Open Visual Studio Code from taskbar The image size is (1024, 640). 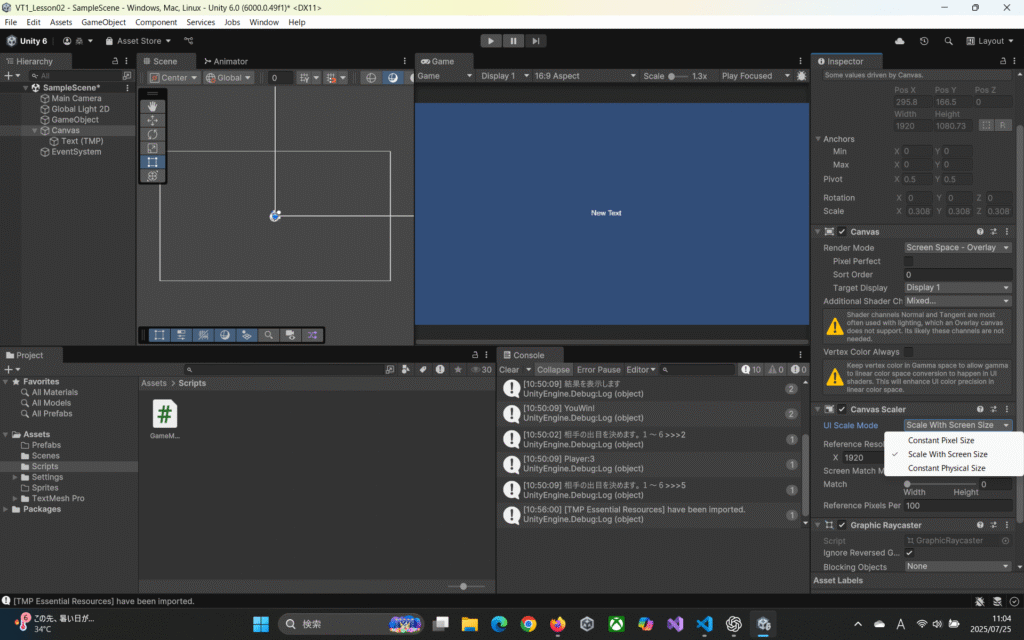705,624
